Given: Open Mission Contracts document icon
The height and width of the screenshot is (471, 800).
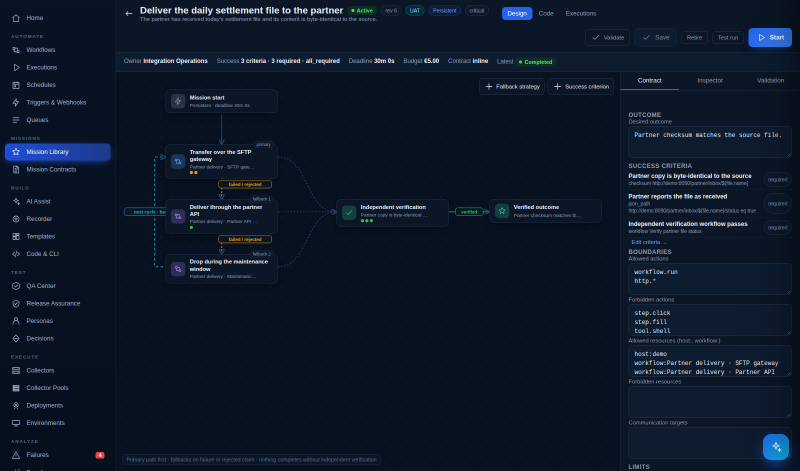Looking at the screenshot, I should [16, 169].
